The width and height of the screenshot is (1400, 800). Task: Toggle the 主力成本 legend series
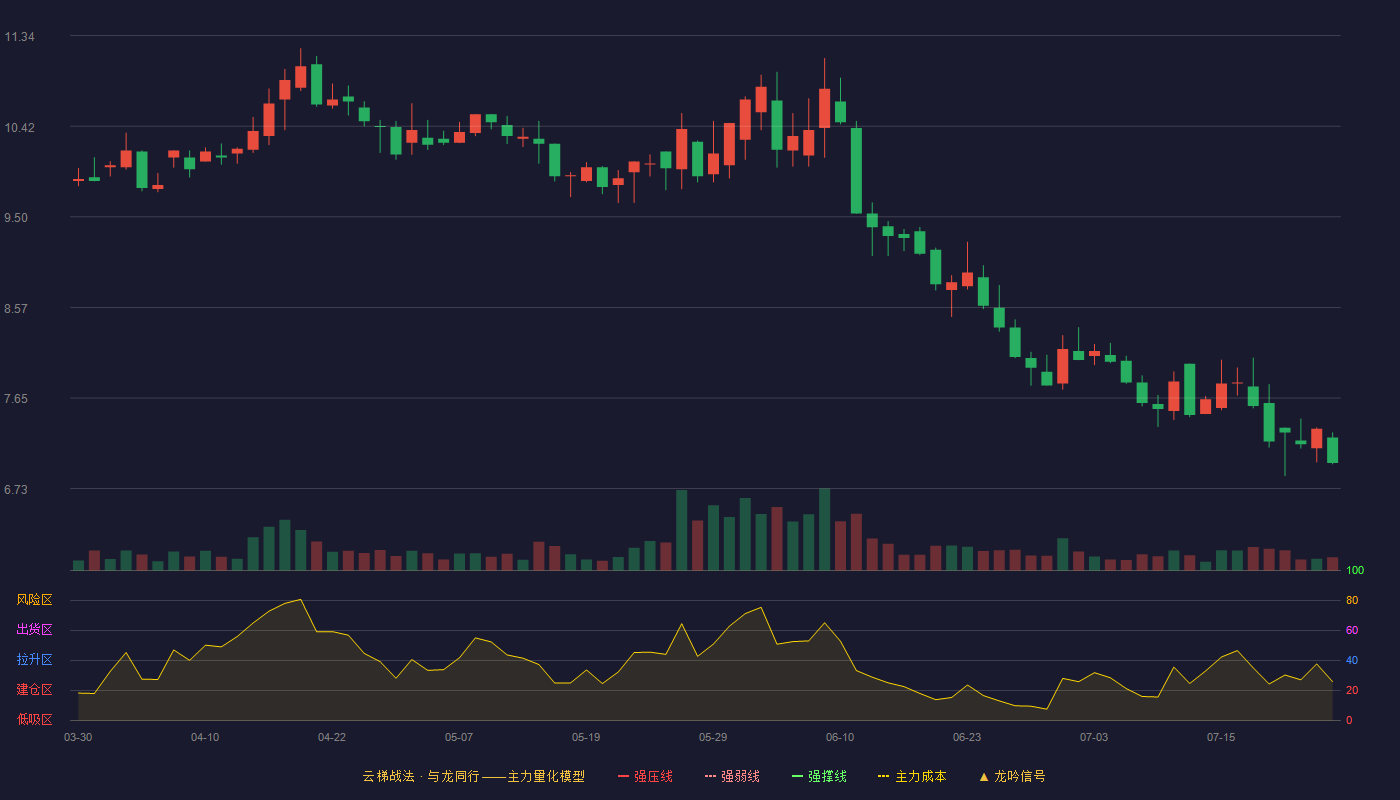pyautogui.click(x=912, y=776)
